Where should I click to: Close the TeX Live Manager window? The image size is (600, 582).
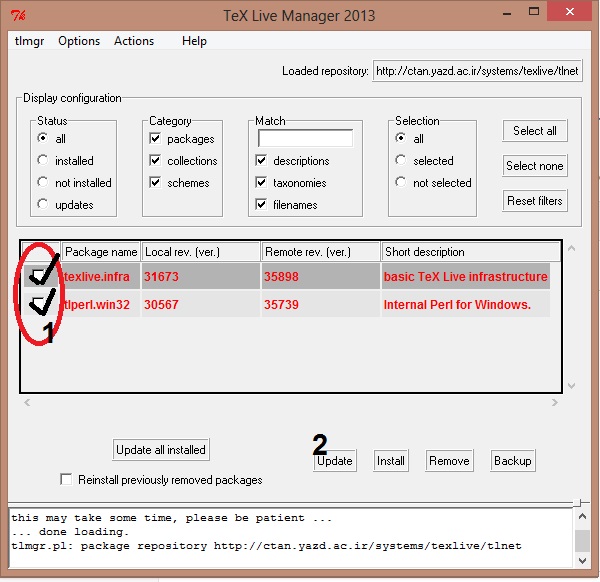[x=570, y=11]
